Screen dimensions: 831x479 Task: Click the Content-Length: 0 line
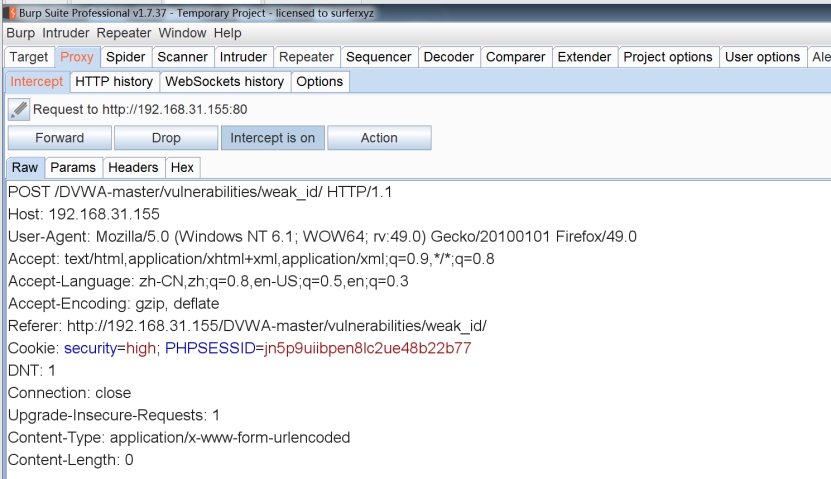(70, 459)
